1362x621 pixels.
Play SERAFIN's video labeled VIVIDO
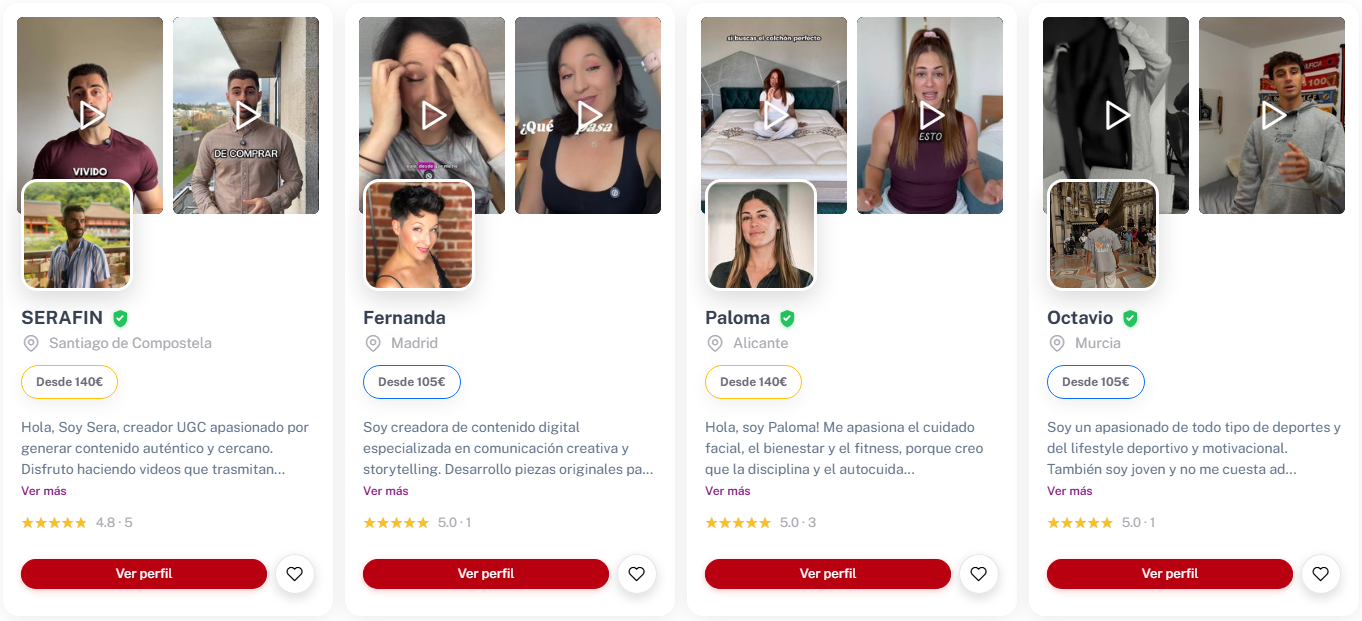[x=91, y=115]
